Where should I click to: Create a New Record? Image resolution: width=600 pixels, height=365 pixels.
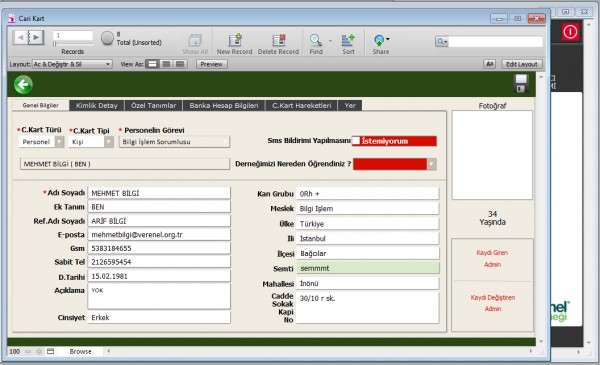coord(235,40)
